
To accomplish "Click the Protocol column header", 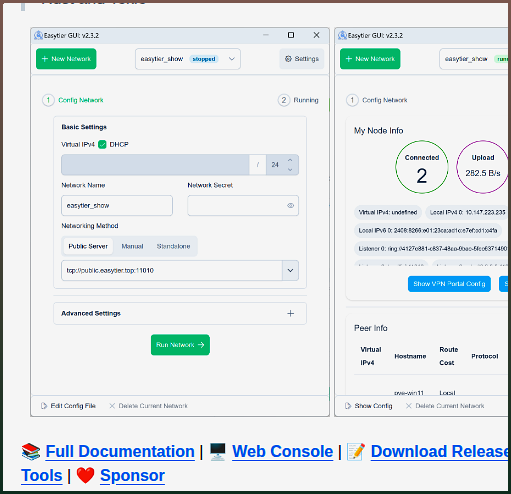I will 485,356.
